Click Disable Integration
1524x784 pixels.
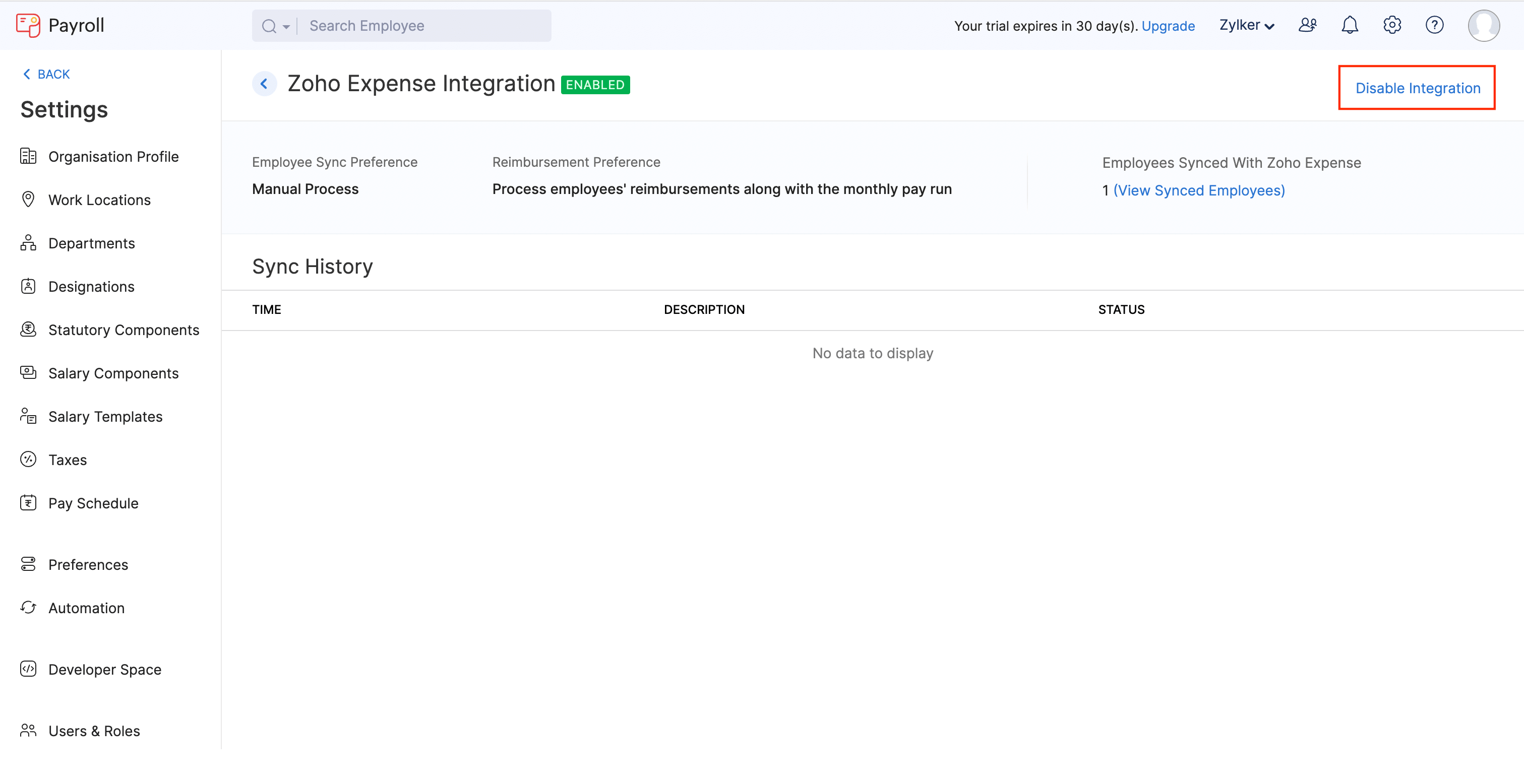pyautogui.click(x=1418, y=88)
